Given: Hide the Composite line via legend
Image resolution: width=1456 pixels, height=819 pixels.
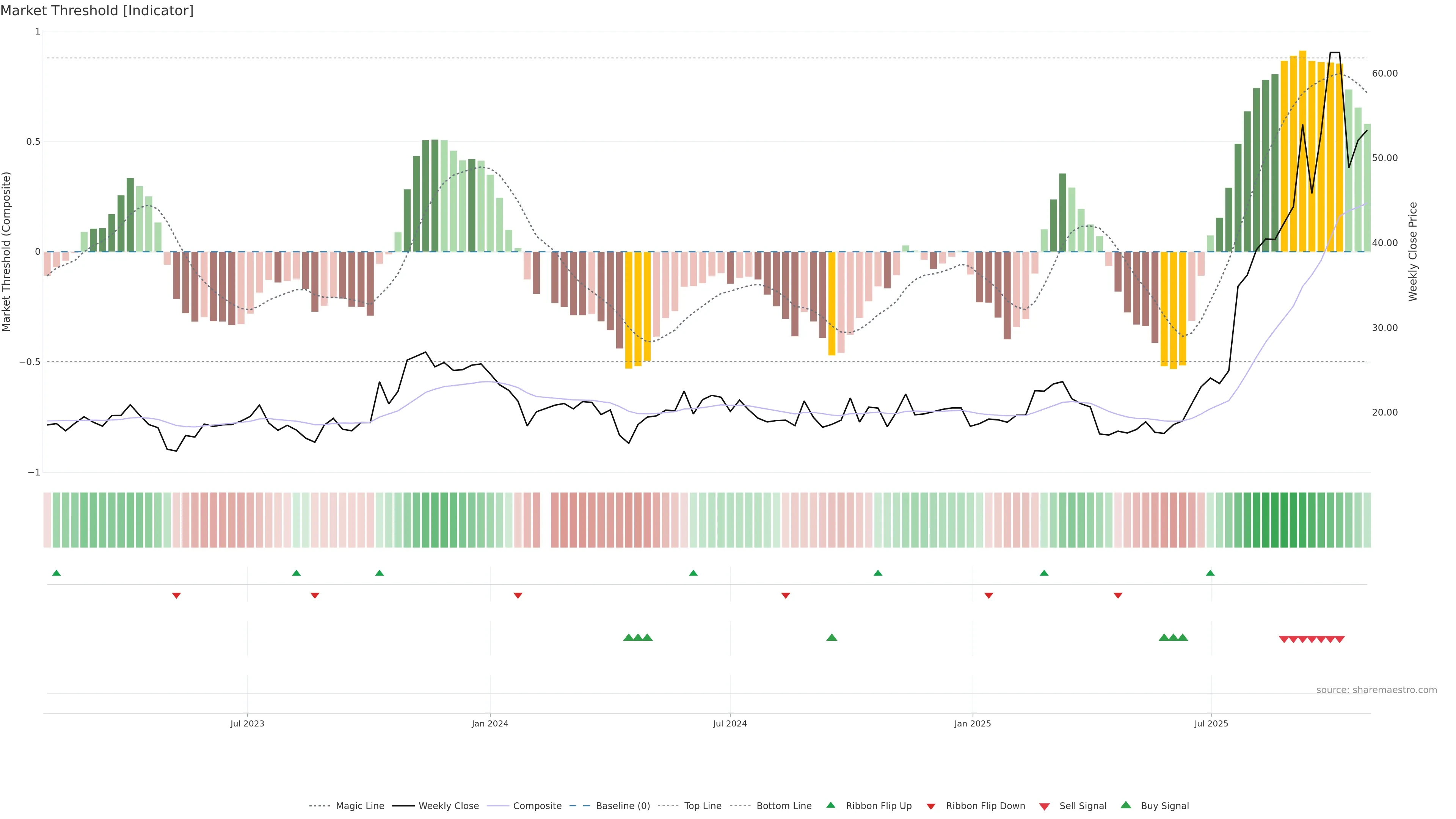Looking at the screenshot, I should pos(537,806).
